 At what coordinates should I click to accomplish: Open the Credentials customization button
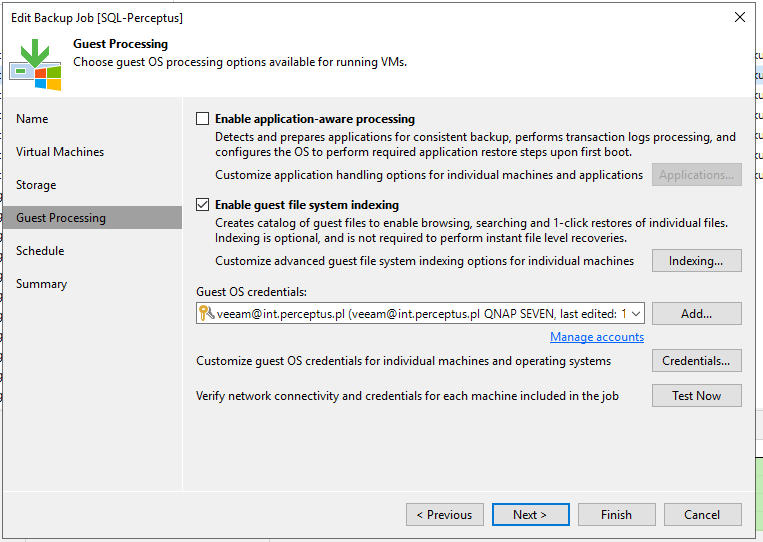coord(696,361)
